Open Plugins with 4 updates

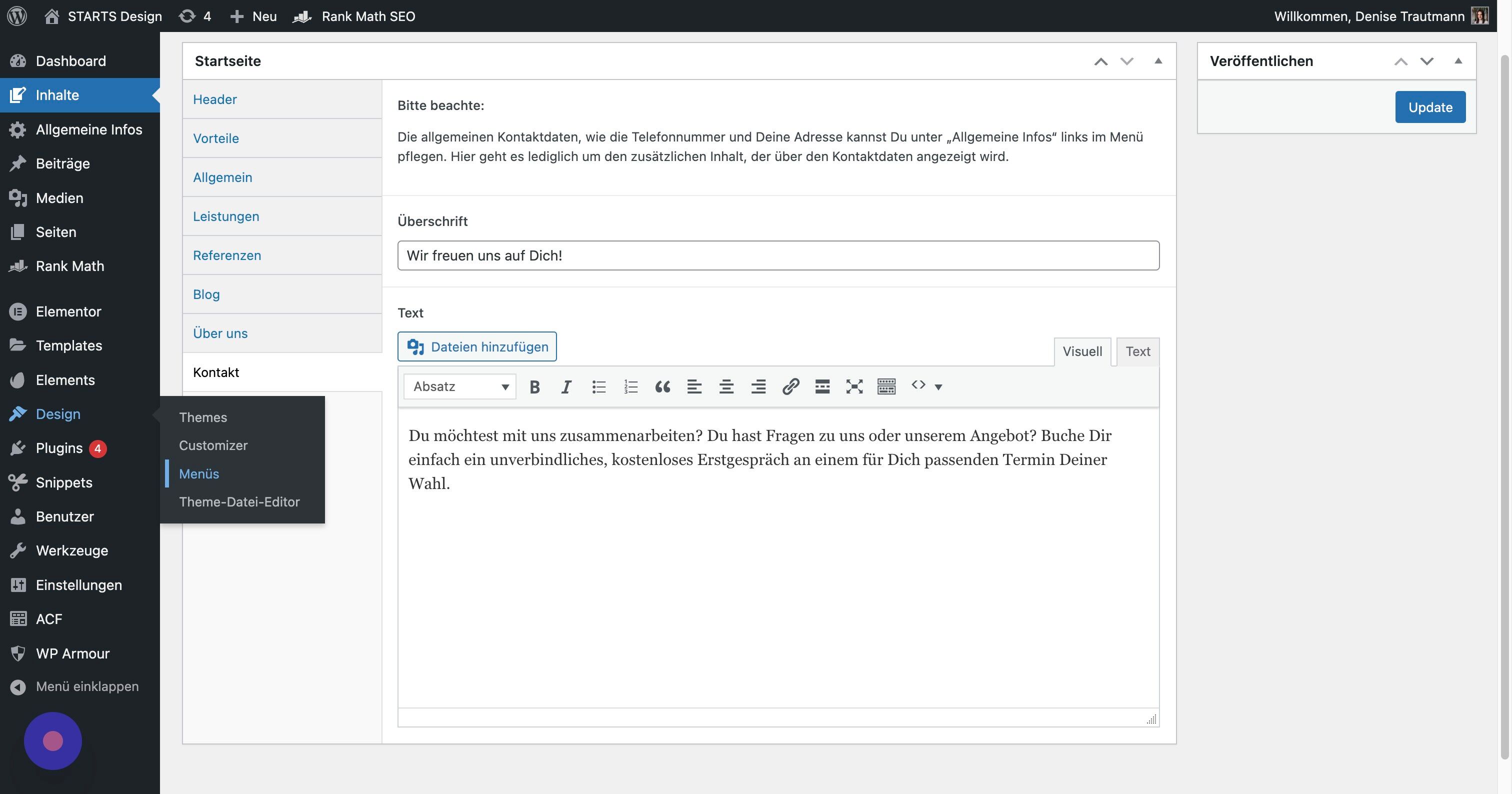[80, 448]
